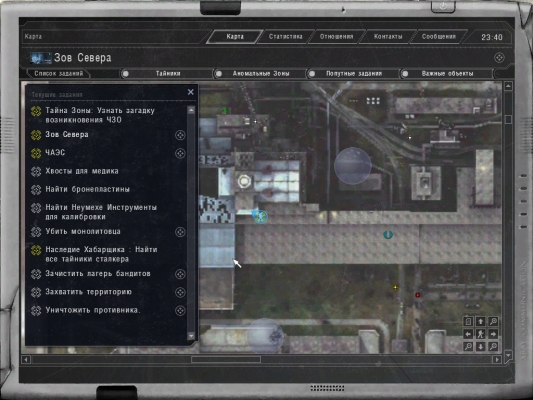533x400 pixels.
Task: Click the green marker near map top
Action: [224, 110]
